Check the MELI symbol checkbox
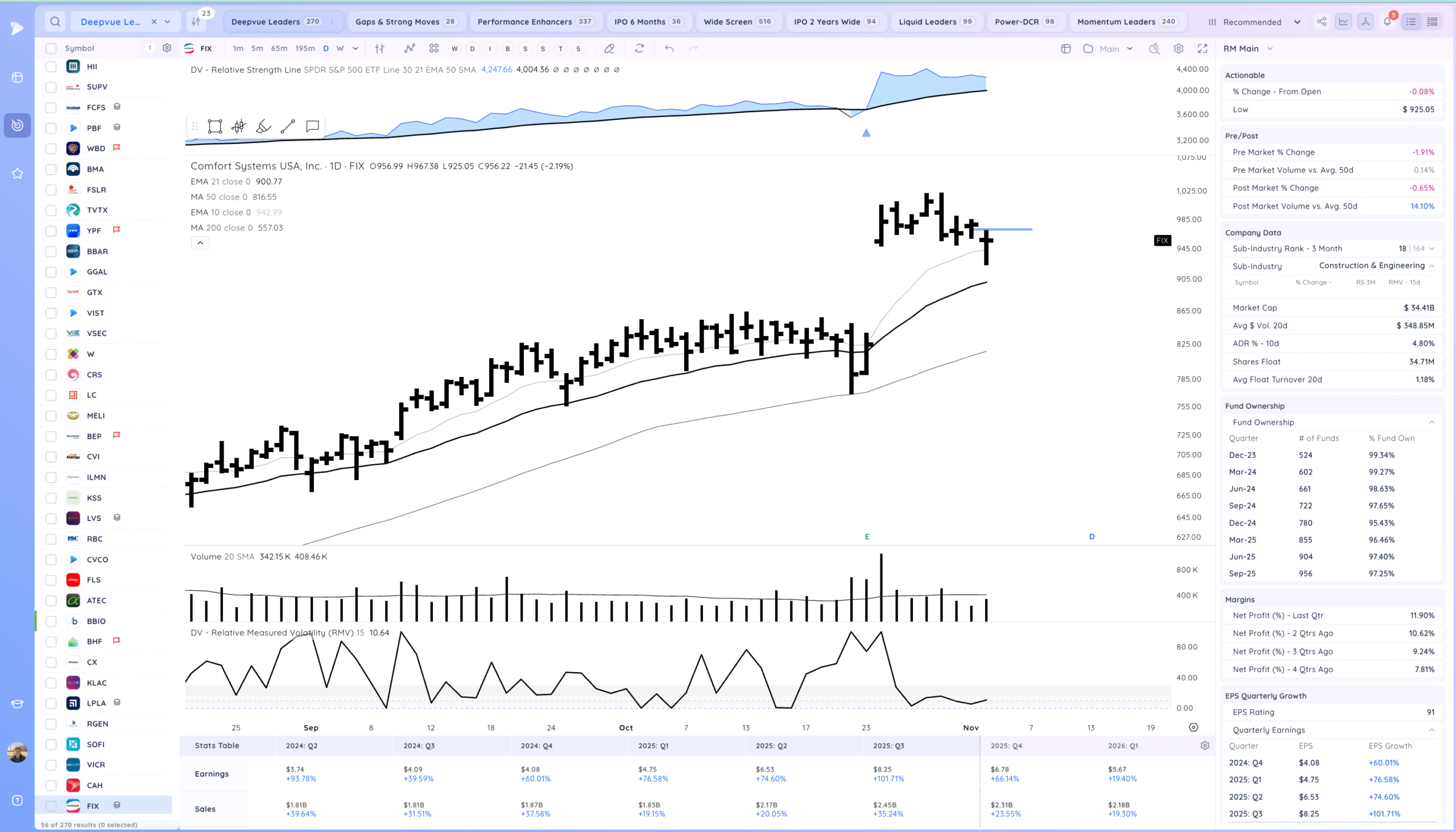Viewport: 1456px width, 832px height. coord(51,415)
